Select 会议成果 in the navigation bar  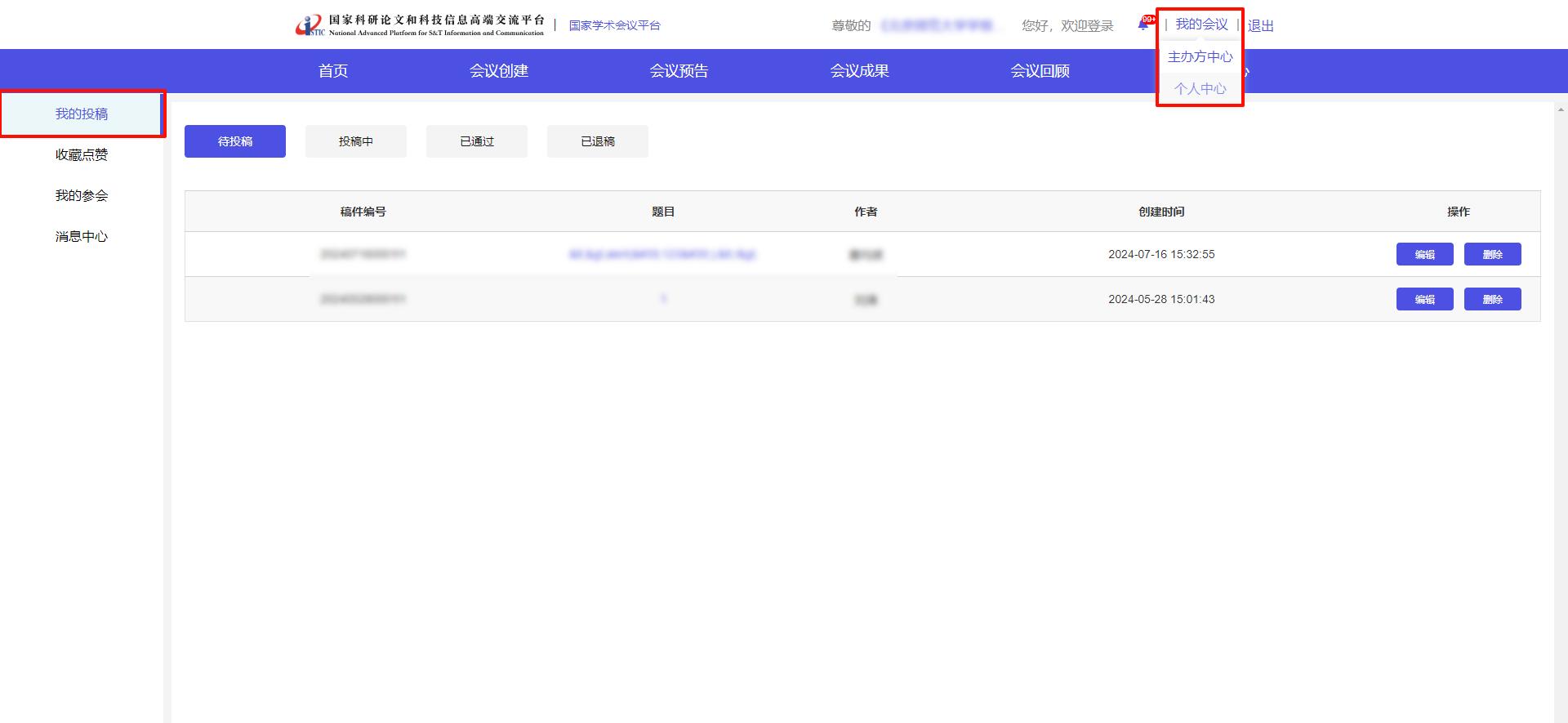859,71
